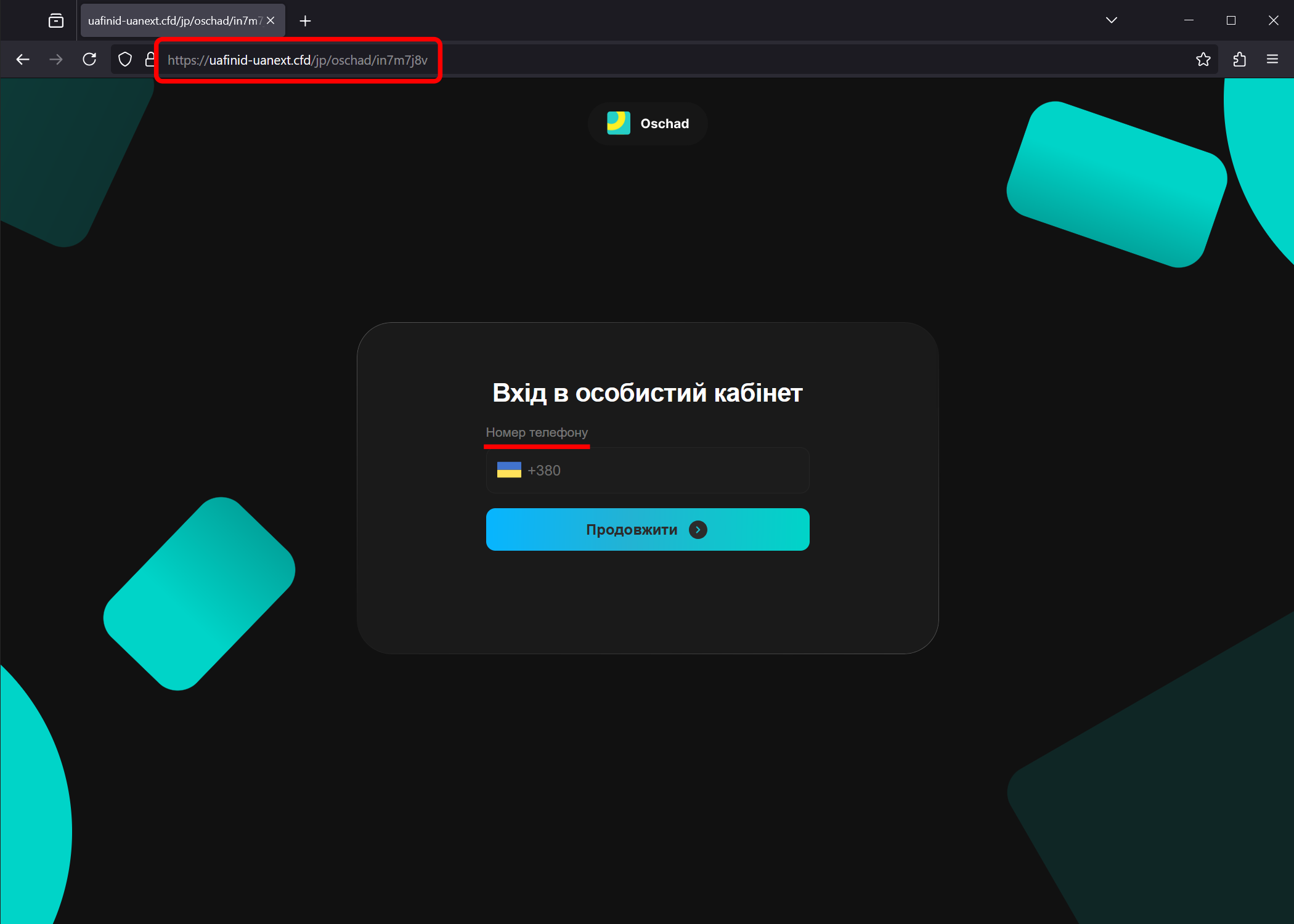
Task: Show site security padlock info
Action: (150, 60)
